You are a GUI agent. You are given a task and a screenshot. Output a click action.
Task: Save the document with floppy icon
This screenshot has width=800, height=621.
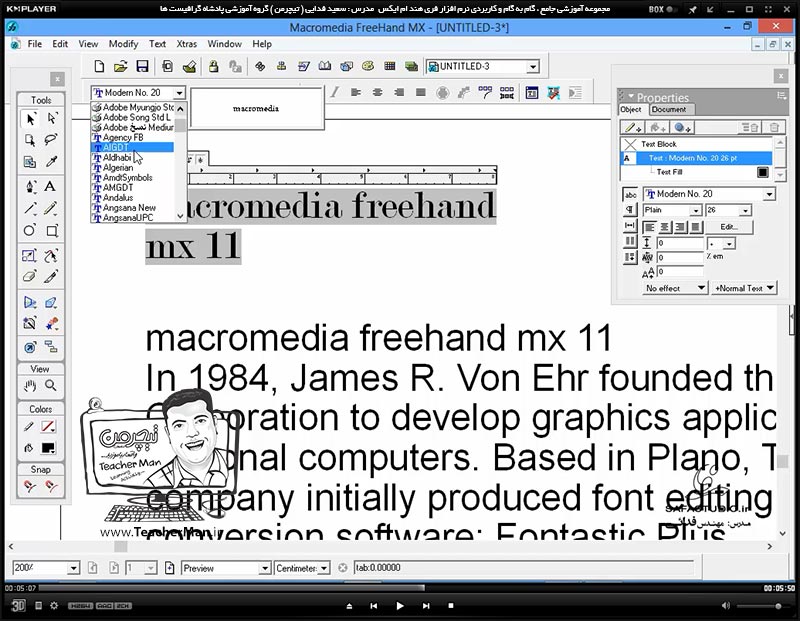142,66
